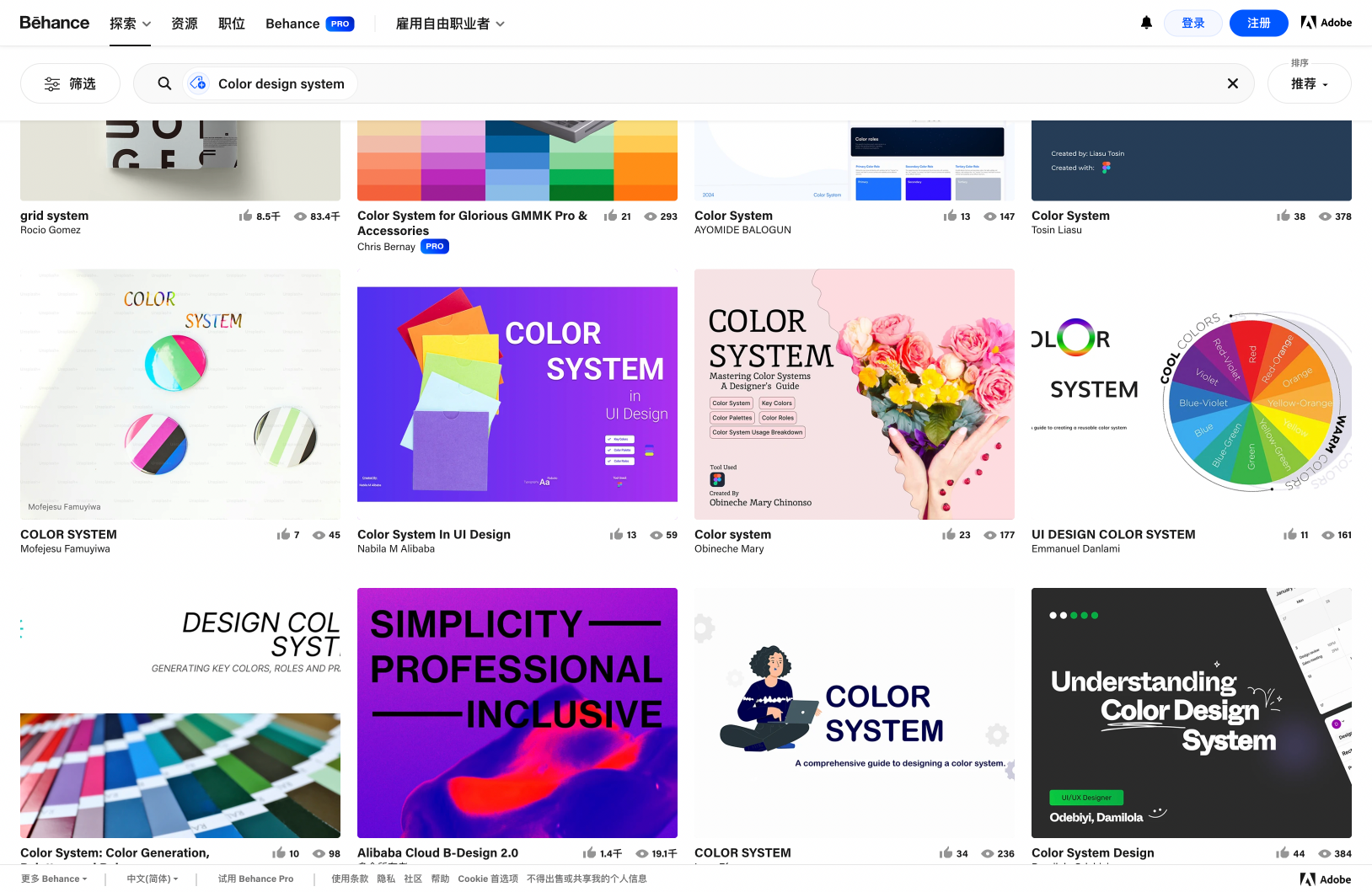Open 中文(简体) language selector
The height and width of the screenshot is (892, 1372).
(153, 879)
